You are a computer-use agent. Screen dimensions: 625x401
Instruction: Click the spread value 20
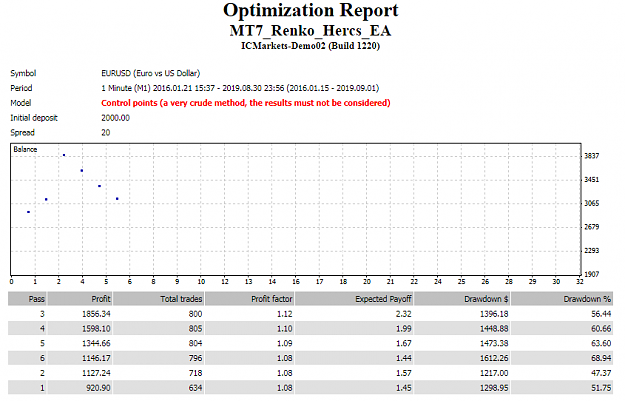(106, 133)
